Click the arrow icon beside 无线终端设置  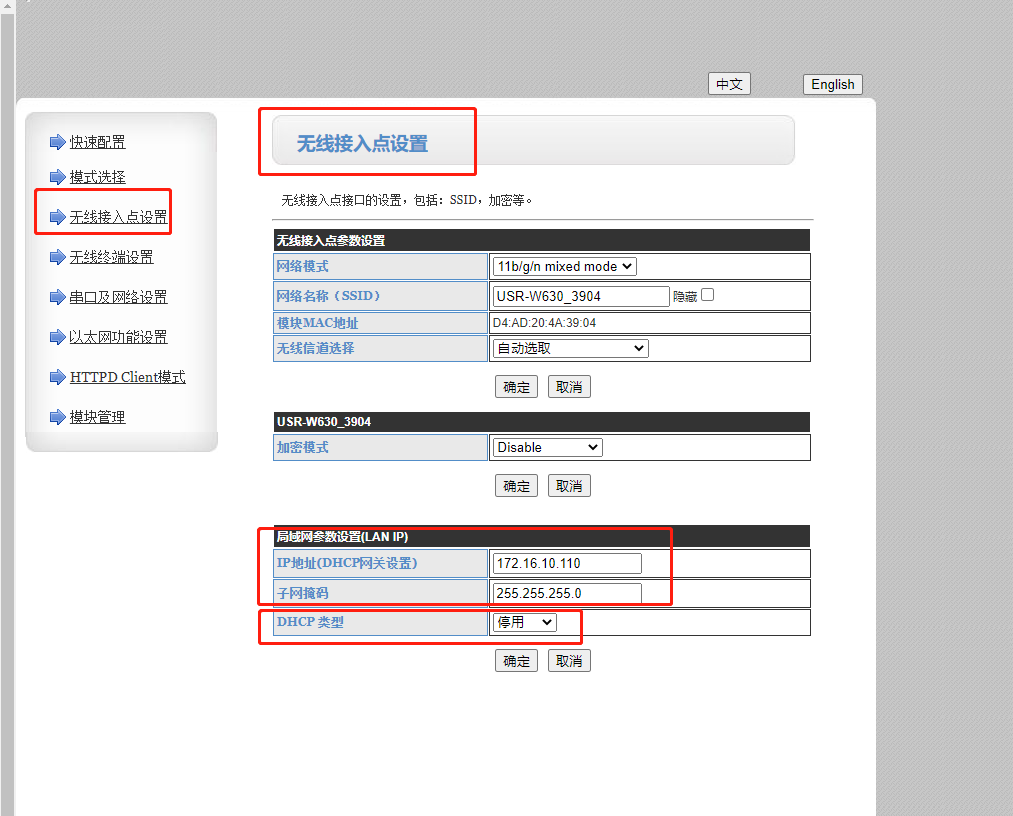pos(57,257)
